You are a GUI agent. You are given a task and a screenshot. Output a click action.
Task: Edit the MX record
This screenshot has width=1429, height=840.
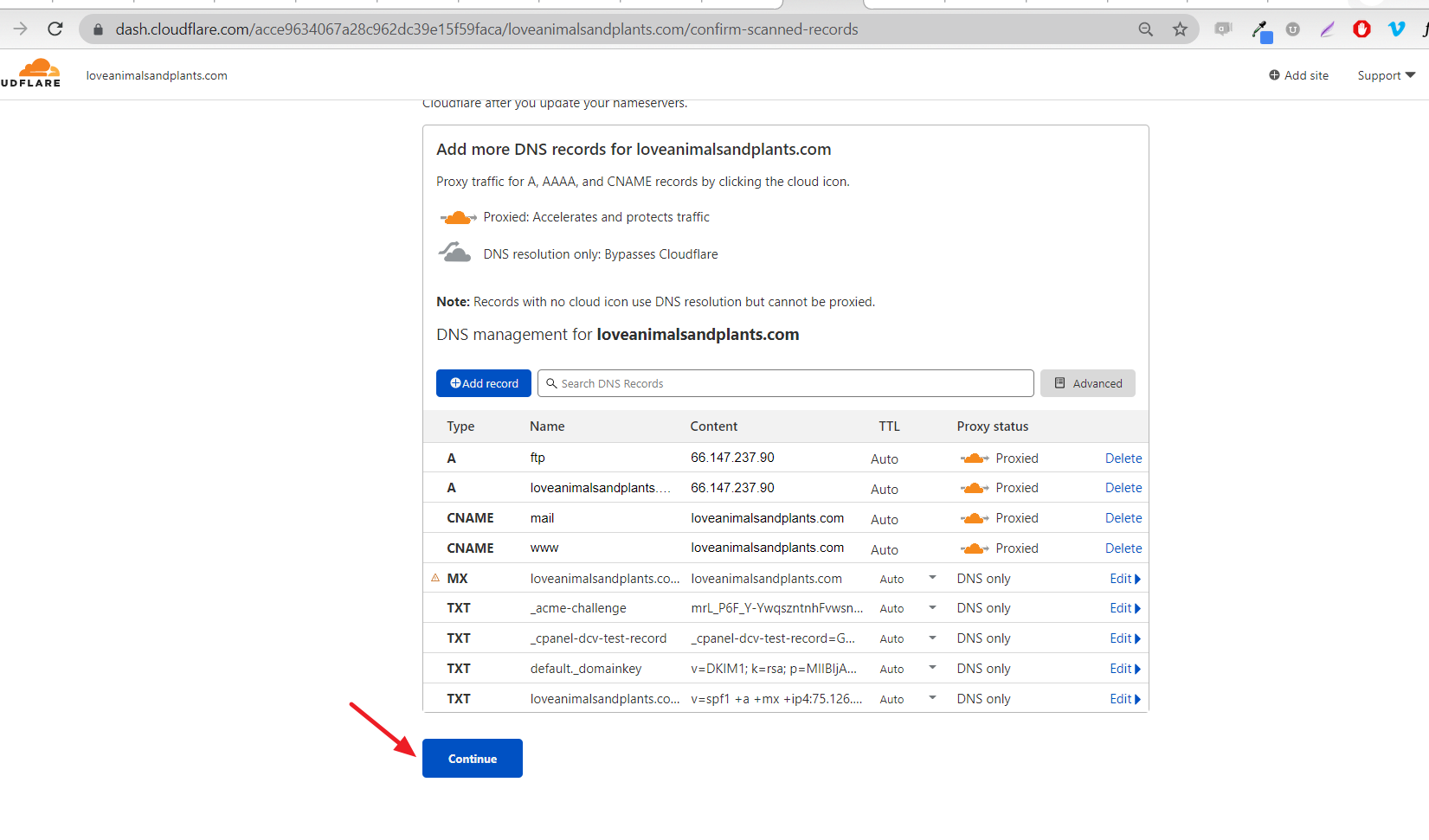click(1125, 579)
